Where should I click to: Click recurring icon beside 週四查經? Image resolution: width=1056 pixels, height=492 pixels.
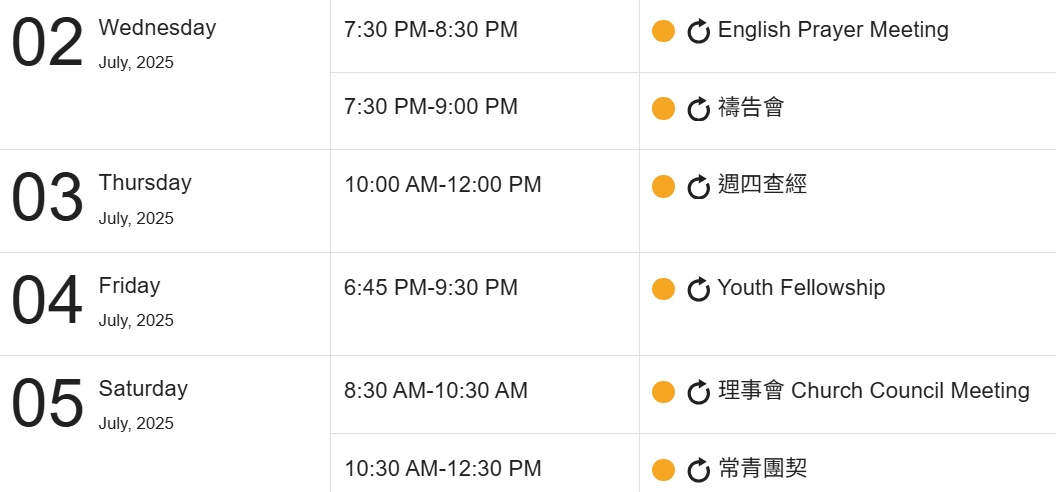pos(698,186)
